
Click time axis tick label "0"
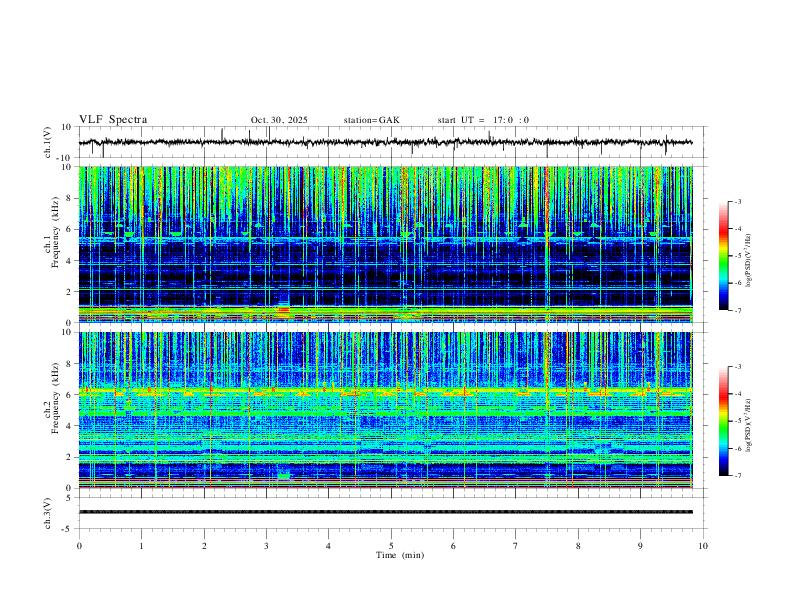(79, 546)
